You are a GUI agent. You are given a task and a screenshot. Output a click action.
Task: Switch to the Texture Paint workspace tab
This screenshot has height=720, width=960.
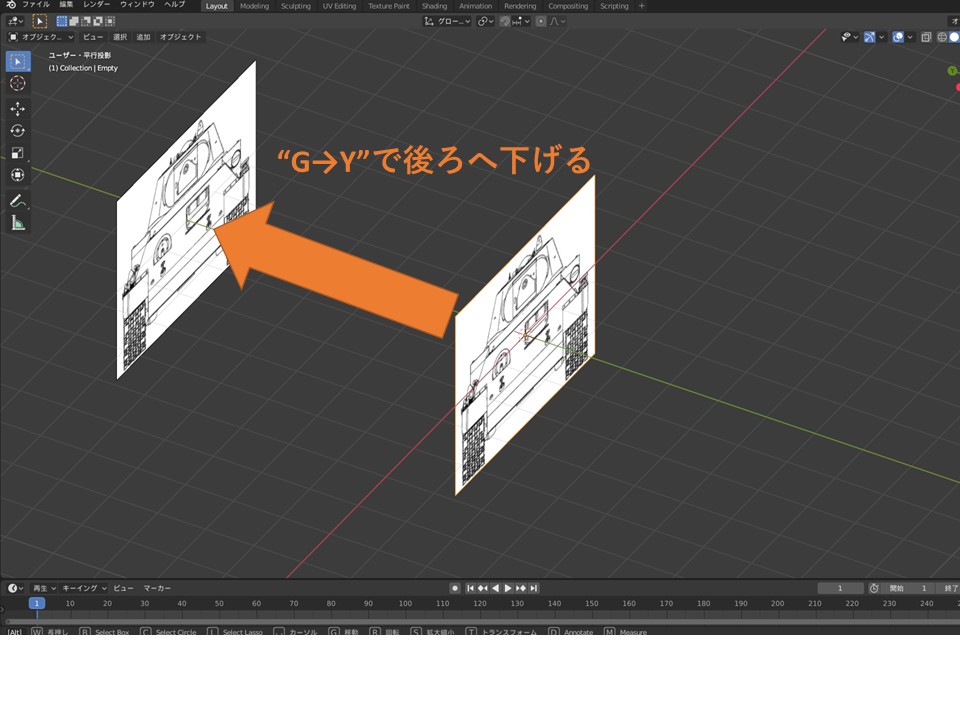click(389, 6)
